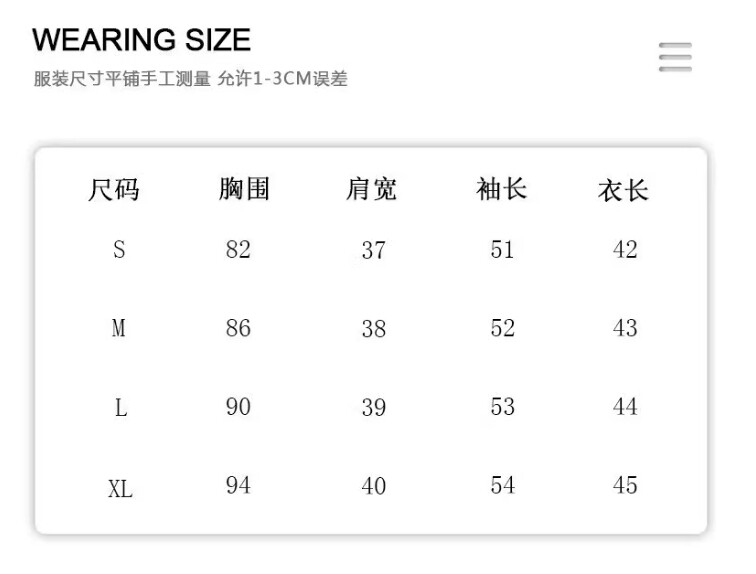Click chest value 82 for size S
This screenshot has height=574, width=756.
[x=238, y=249]
